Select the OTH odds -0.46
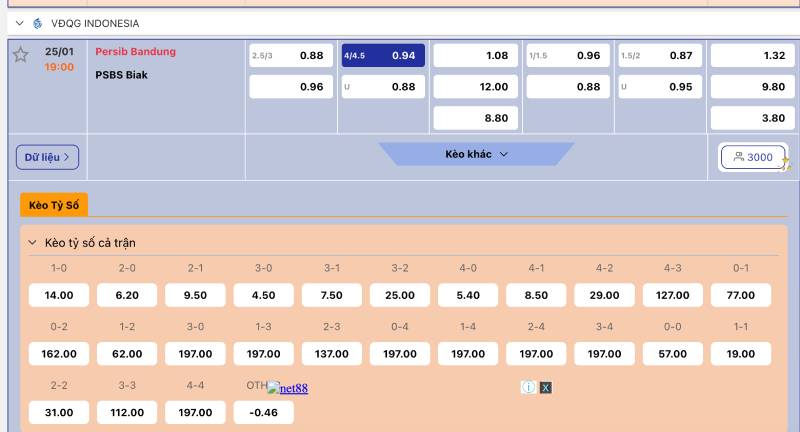 tap(263, 413)
